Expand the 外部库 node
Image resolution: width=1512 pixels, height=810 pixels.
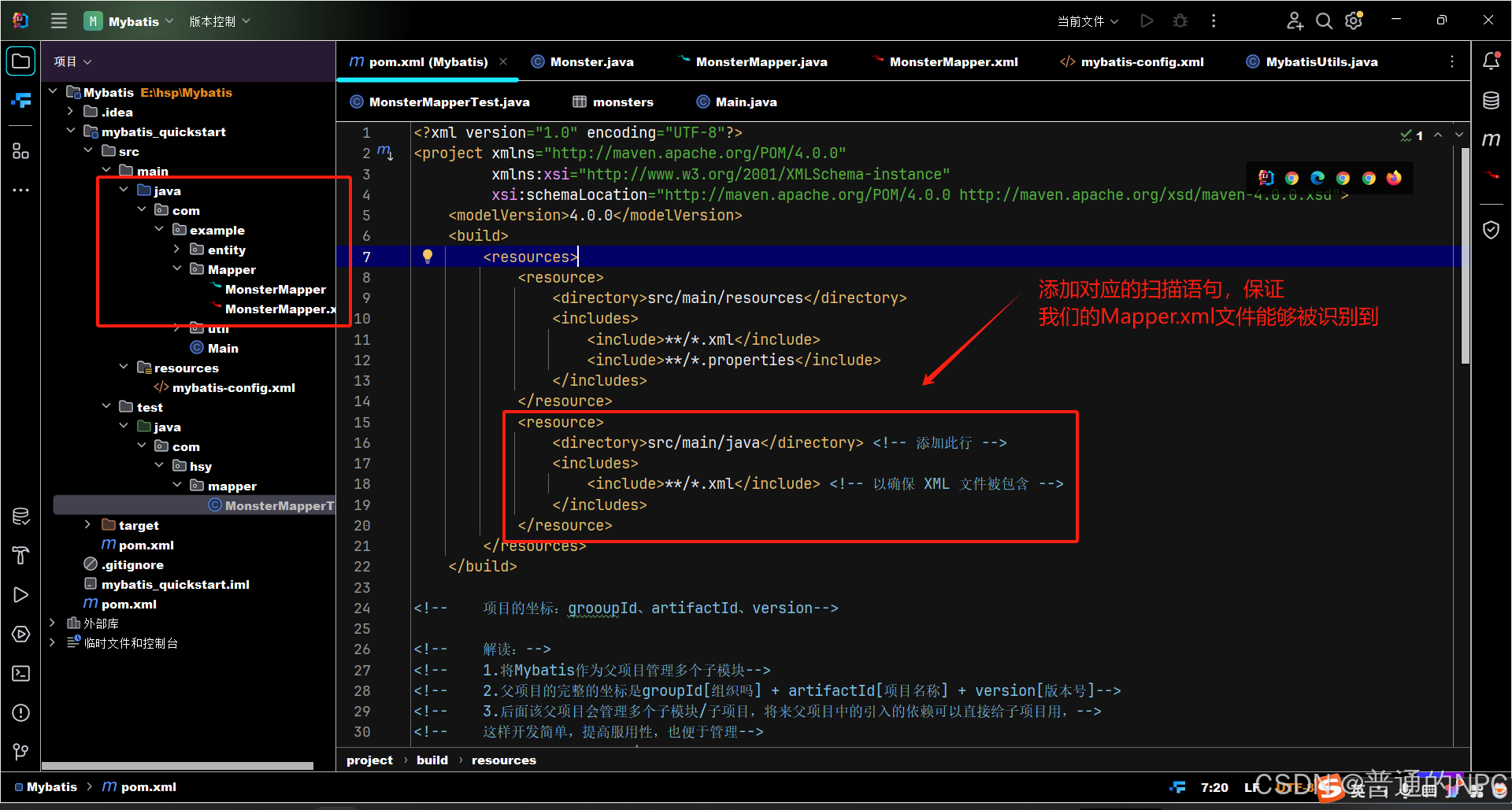(x=53, y=623)
